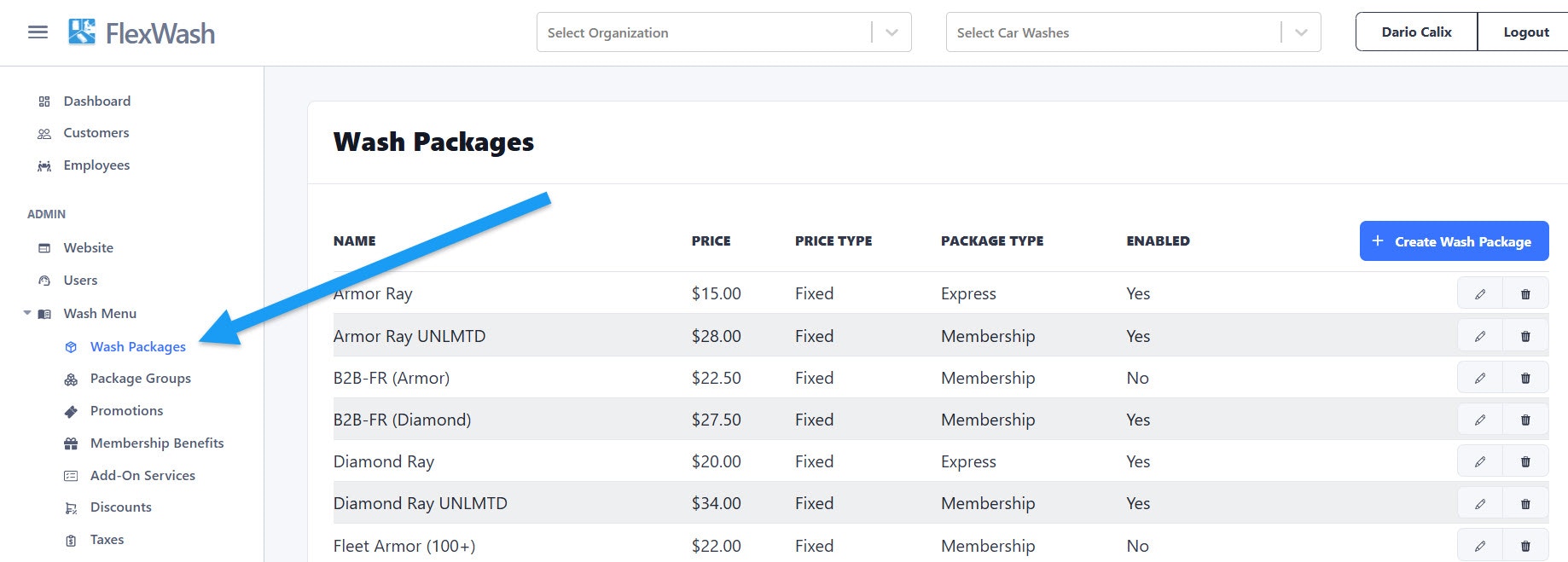The image size is (1568, 562).
Task: Click the Package Groups cubes icon
Action: coord(72,379)
